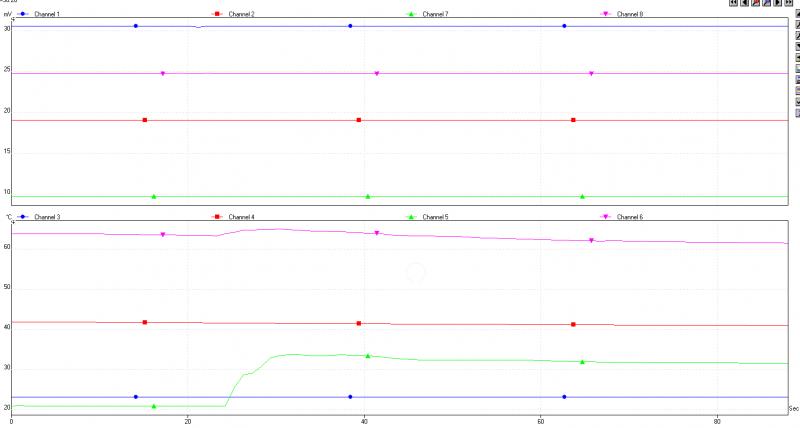Click the Sec time axis label

[793, 409]
